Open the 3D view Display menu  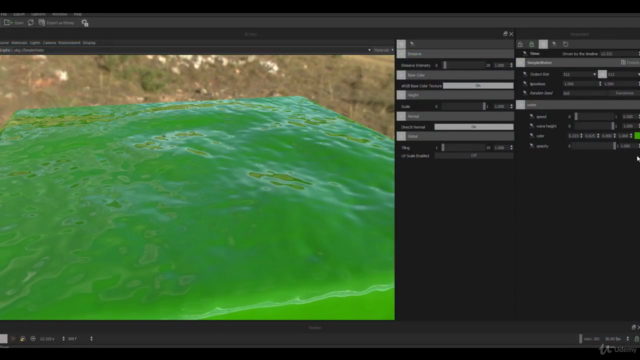(x=89, y=43)
